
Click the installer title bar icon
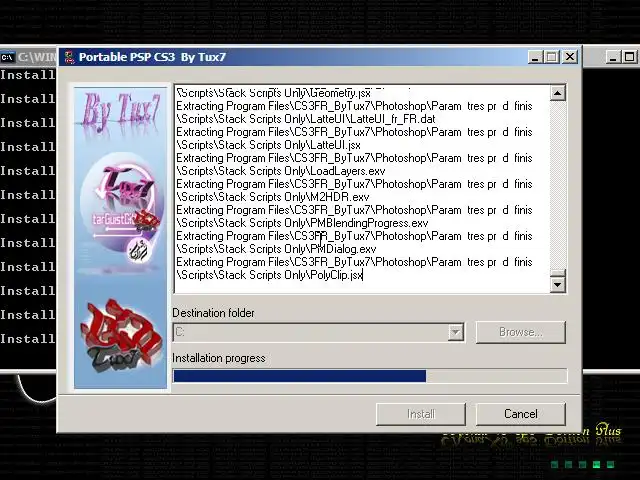click(69, 57)
